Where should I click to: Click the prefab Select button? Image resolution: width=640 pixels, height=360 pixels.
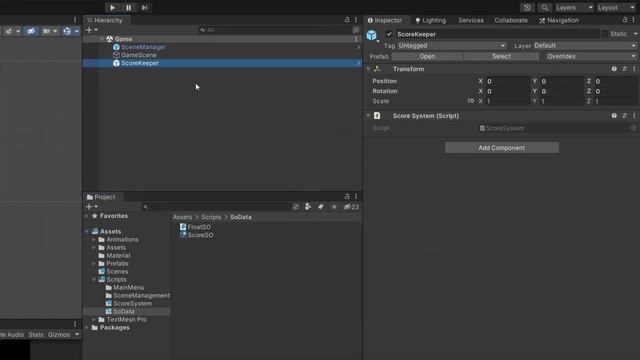pyautogui.click(x=501, y=56)
